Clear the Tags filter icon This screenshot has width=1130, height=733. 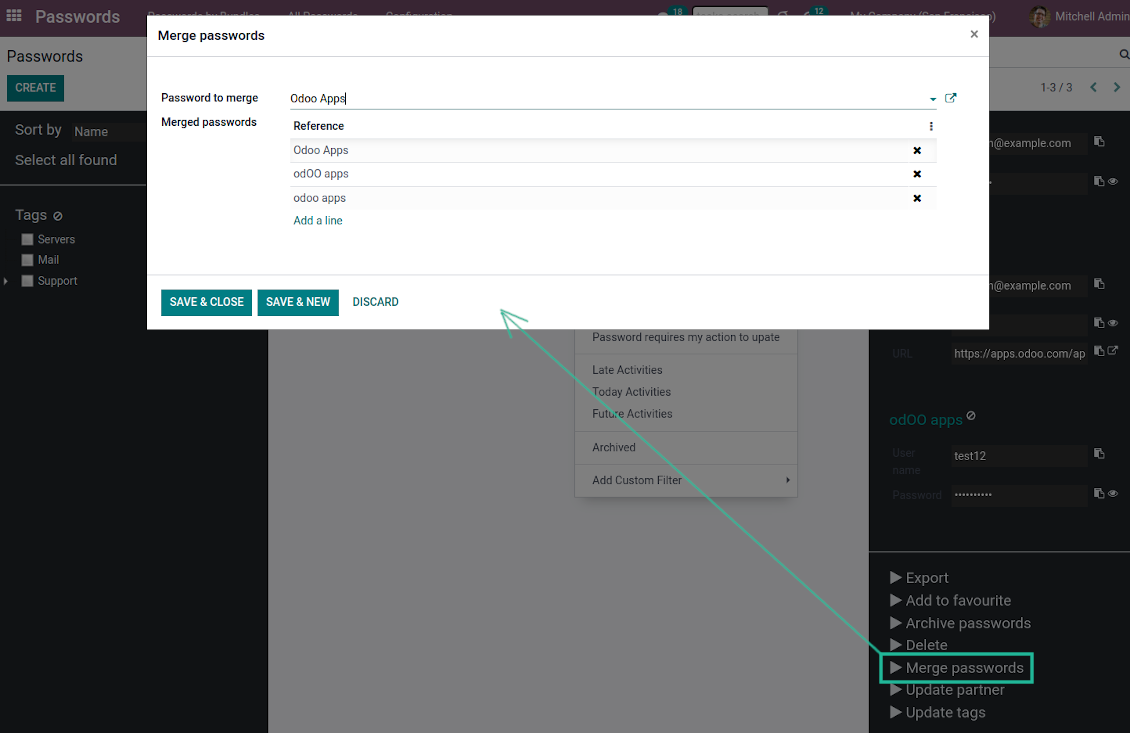pos(58,216)
